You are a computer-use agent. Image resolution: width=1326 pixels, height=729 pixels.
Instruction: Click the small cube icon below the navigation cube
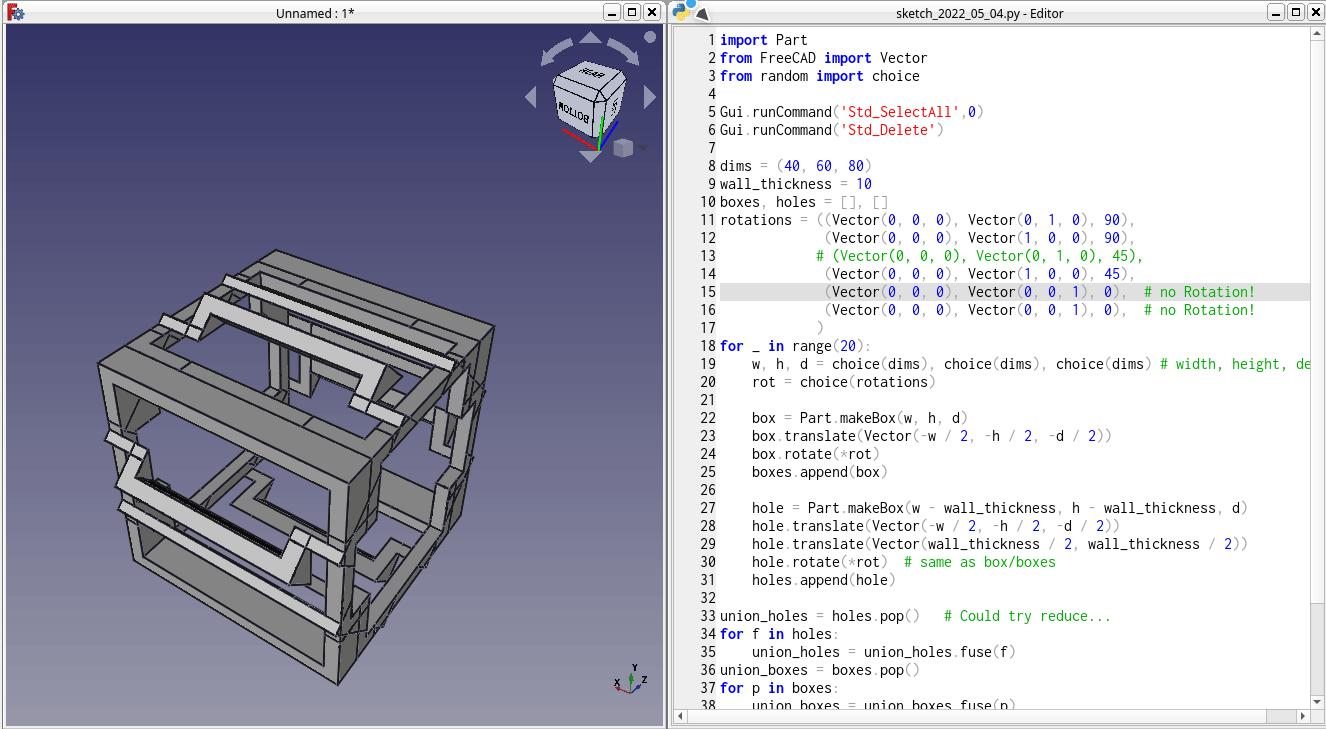click(622, 147)
